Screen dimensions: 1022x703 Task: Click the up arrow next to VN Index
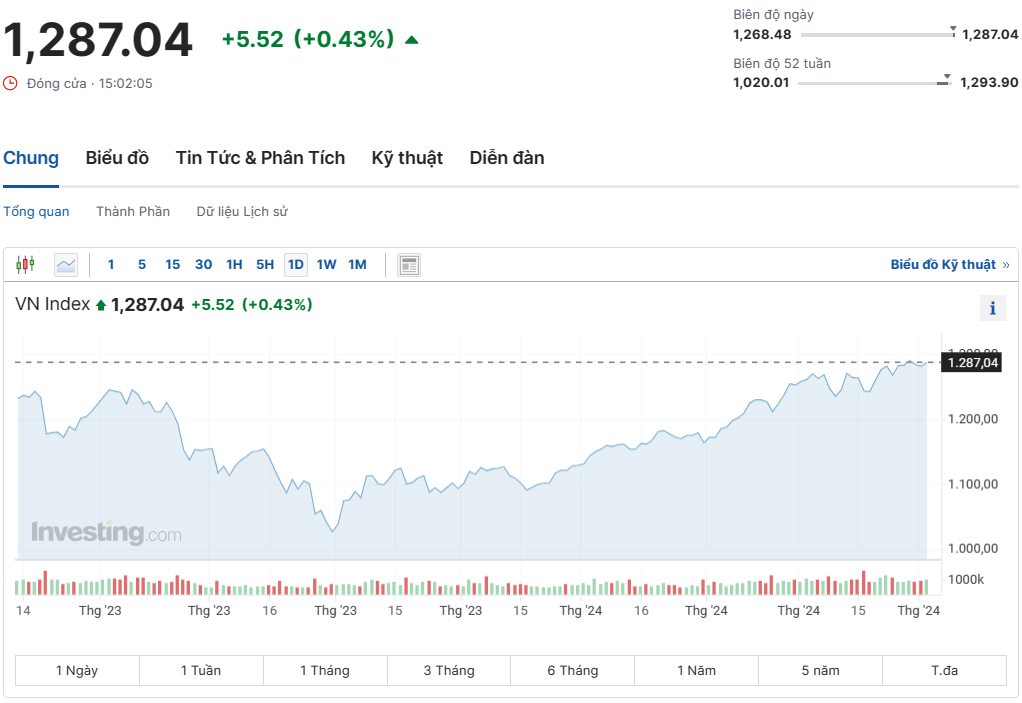[x=101, y=305]
